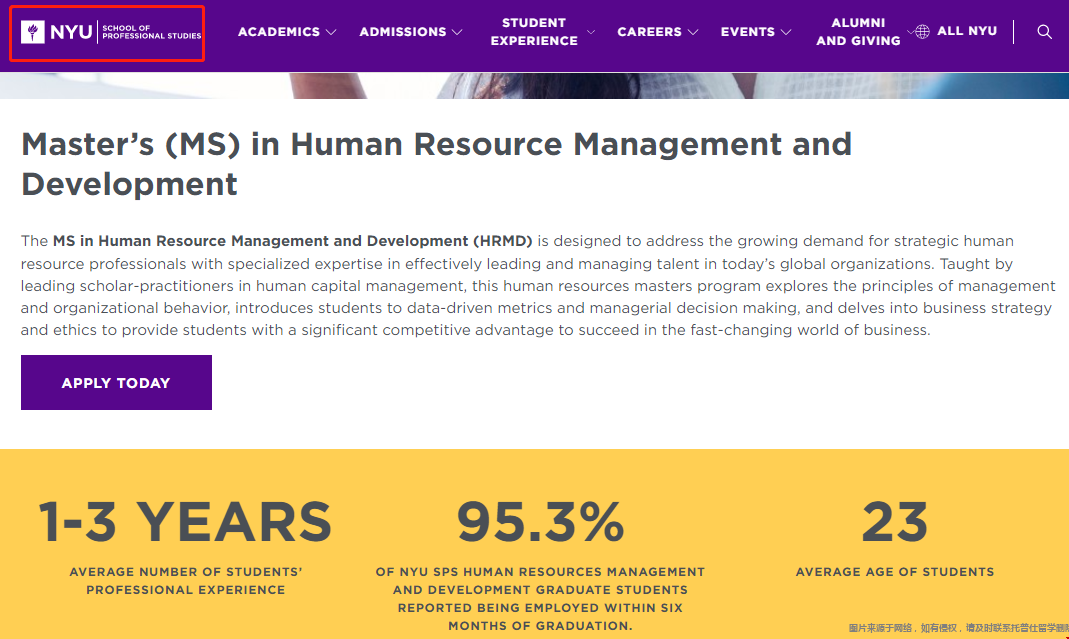
Task: Click the Apply Today button
Action: click(116, 383)
